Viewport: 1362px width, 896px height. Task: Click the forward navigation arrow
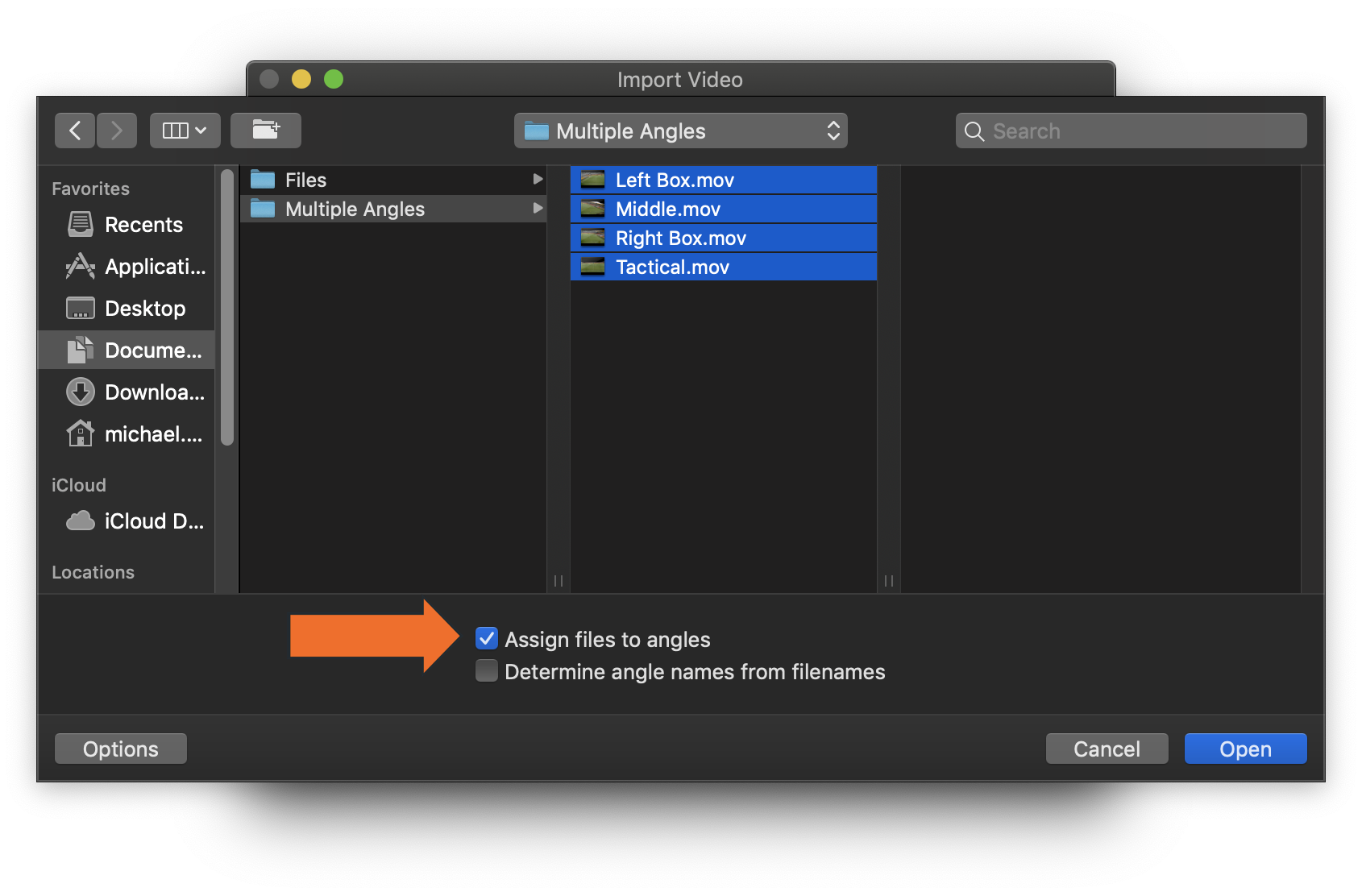116,130
